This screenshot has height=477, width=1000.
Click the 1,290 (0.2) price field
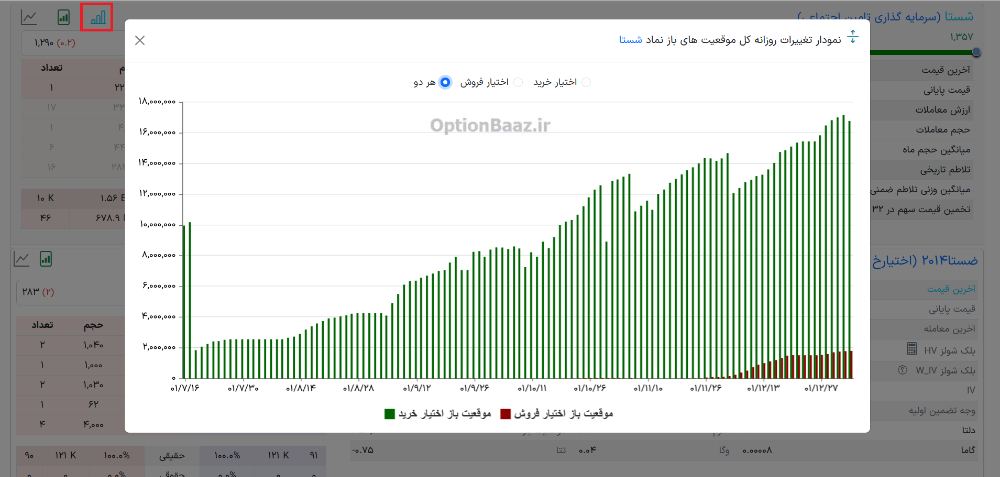click(x=72, y=43)
